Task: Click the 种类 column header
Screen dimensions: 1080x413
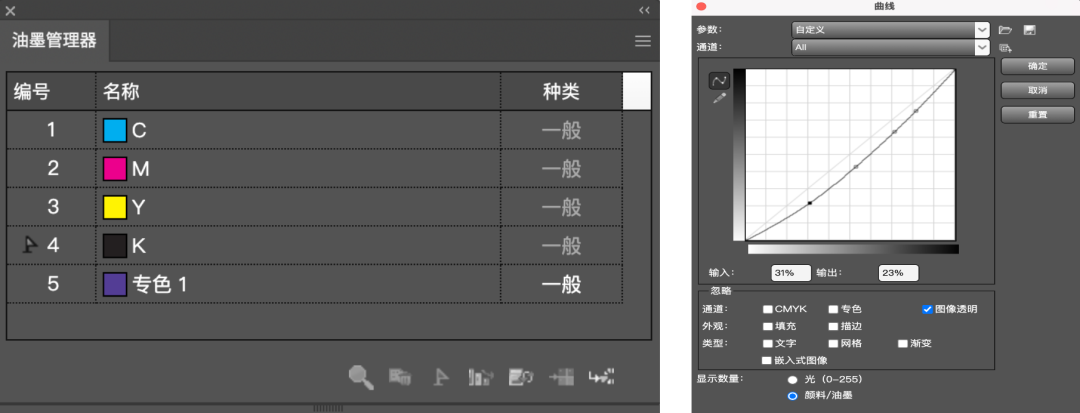Action: tap(561, 91)
